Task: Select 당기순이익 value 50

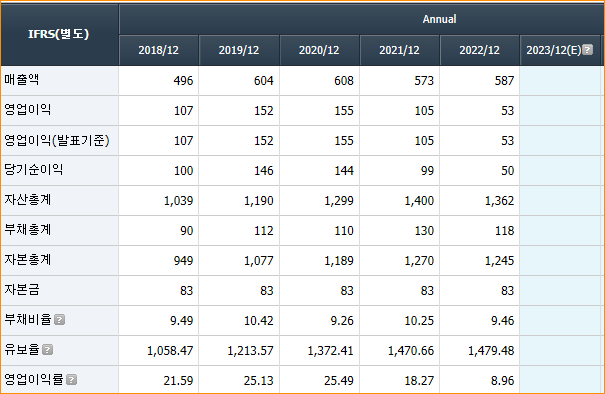Action: (x=507, y=171)
